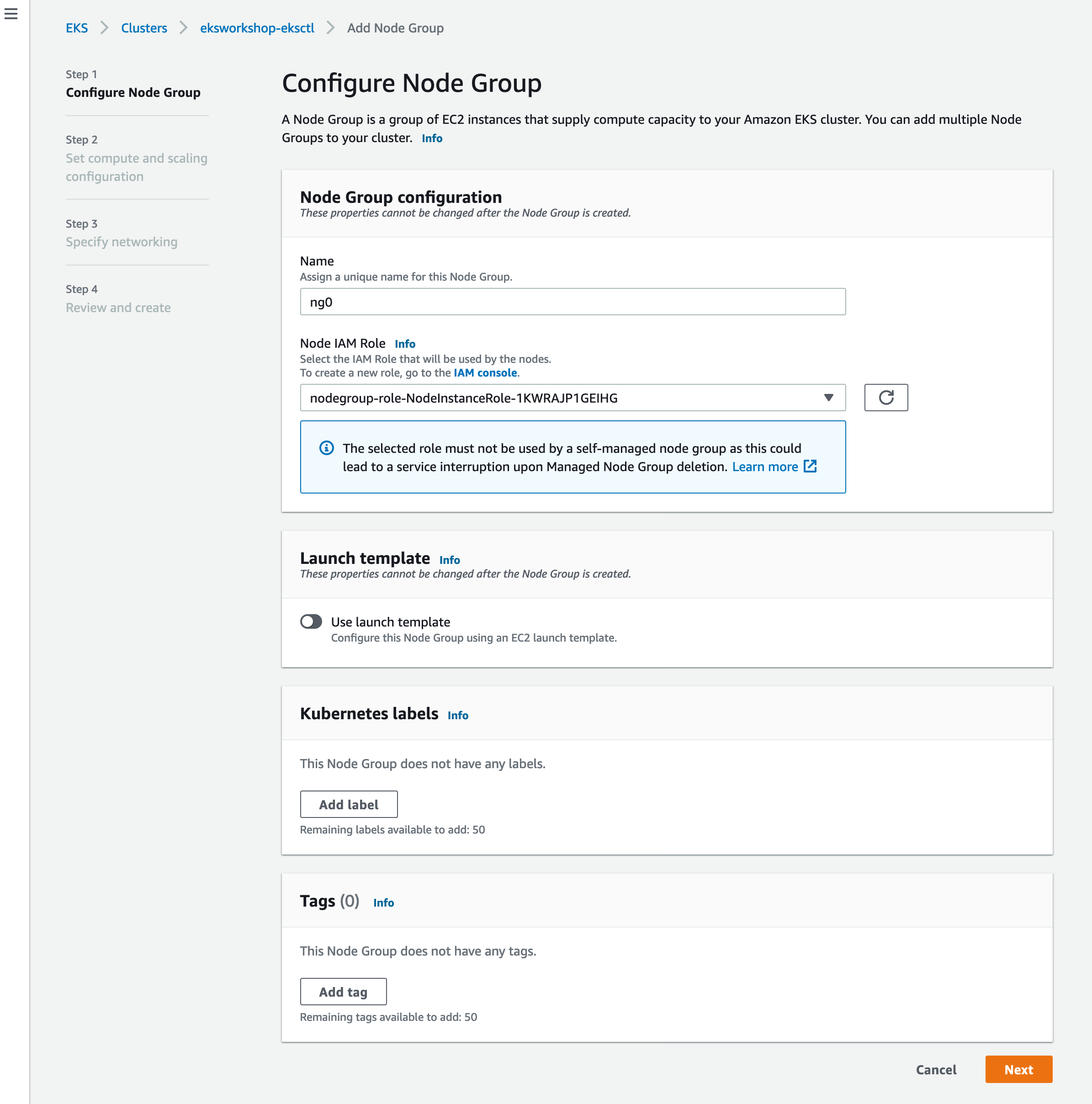Navigate to EKS breadcrumb
The image size is (1092, 1104).
point(77,28)
